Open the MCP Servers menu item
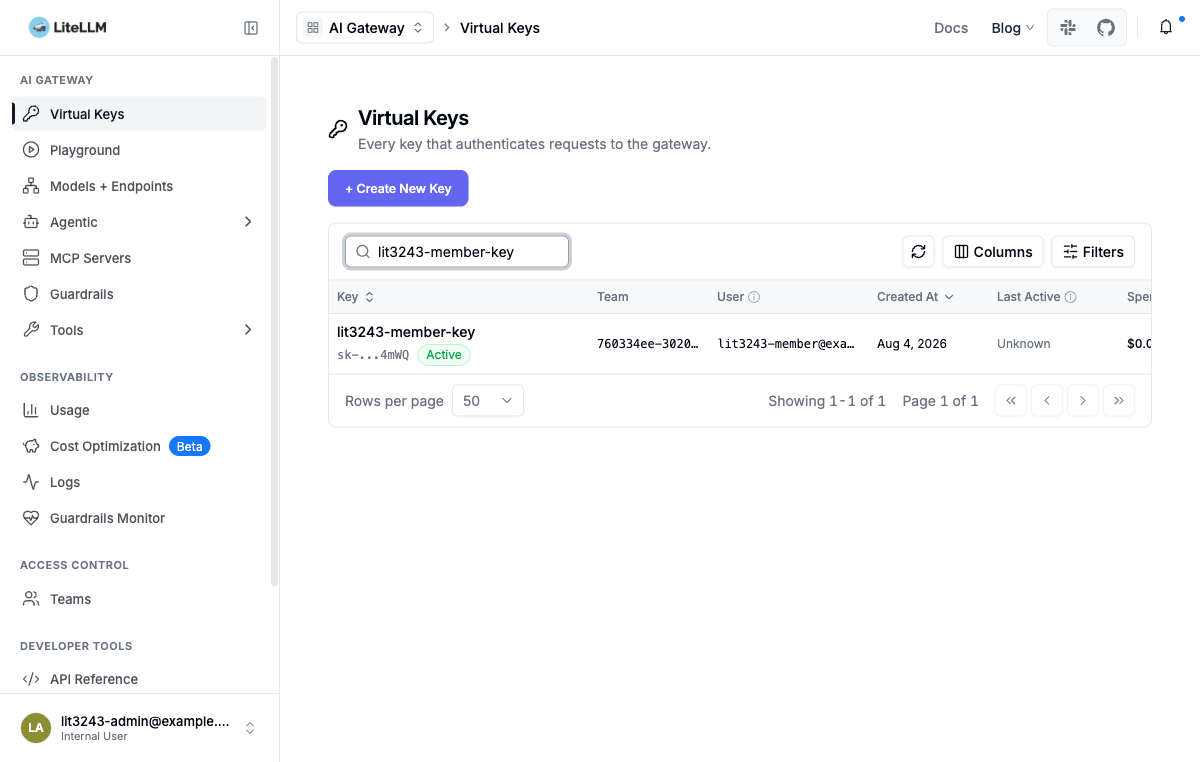The height and width of the screenshot is (762, 1200). [x=139, y=258]
